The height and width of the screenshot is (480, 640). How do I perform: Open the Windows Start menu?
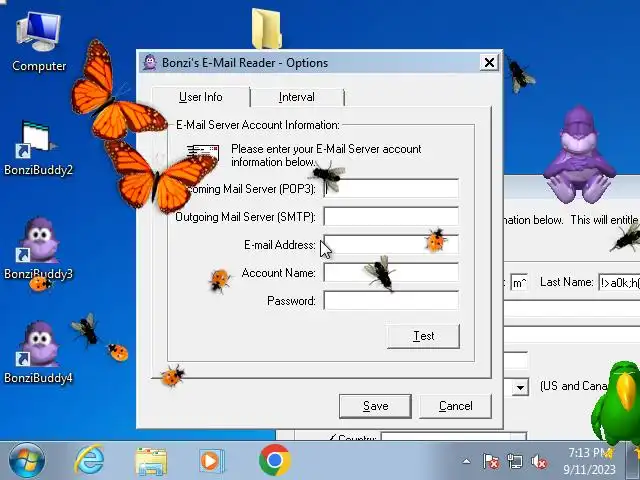[27, 461]
